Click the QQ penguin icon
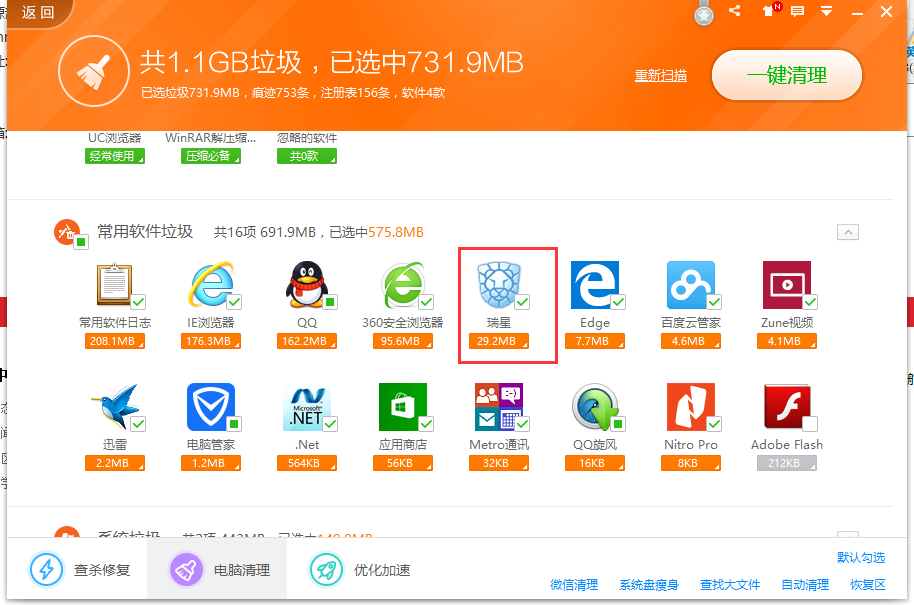The width and height of the screenshot is (914, 605). 307,284
